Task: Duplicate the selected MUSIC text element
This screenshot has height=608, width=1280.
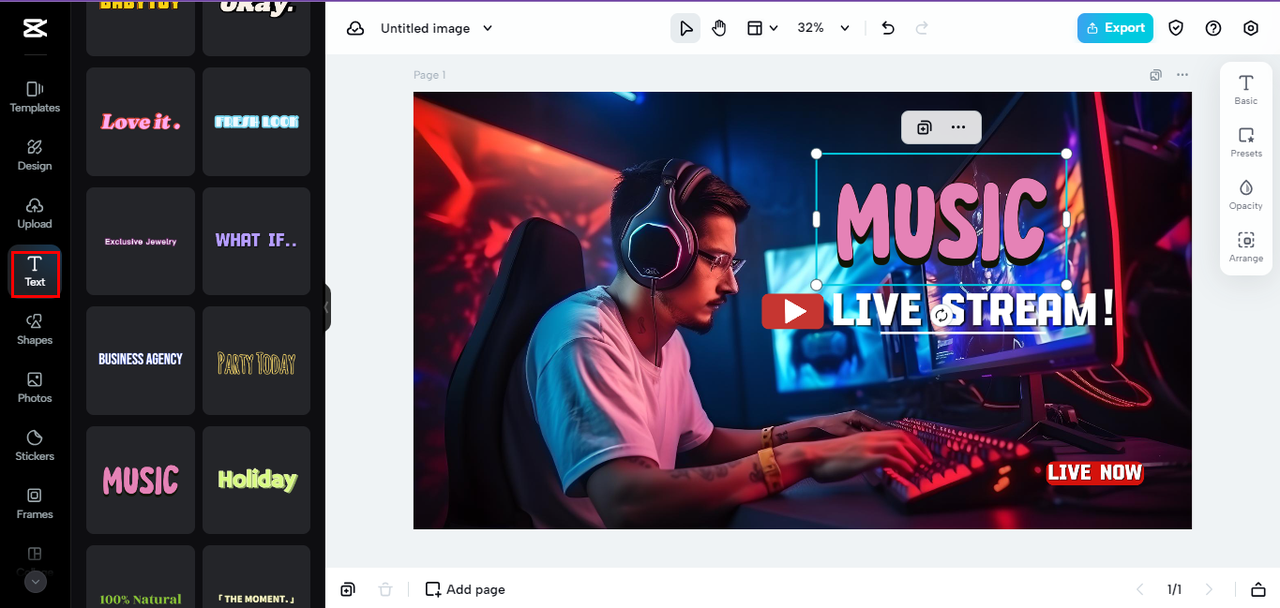Action: pos(924,127)
